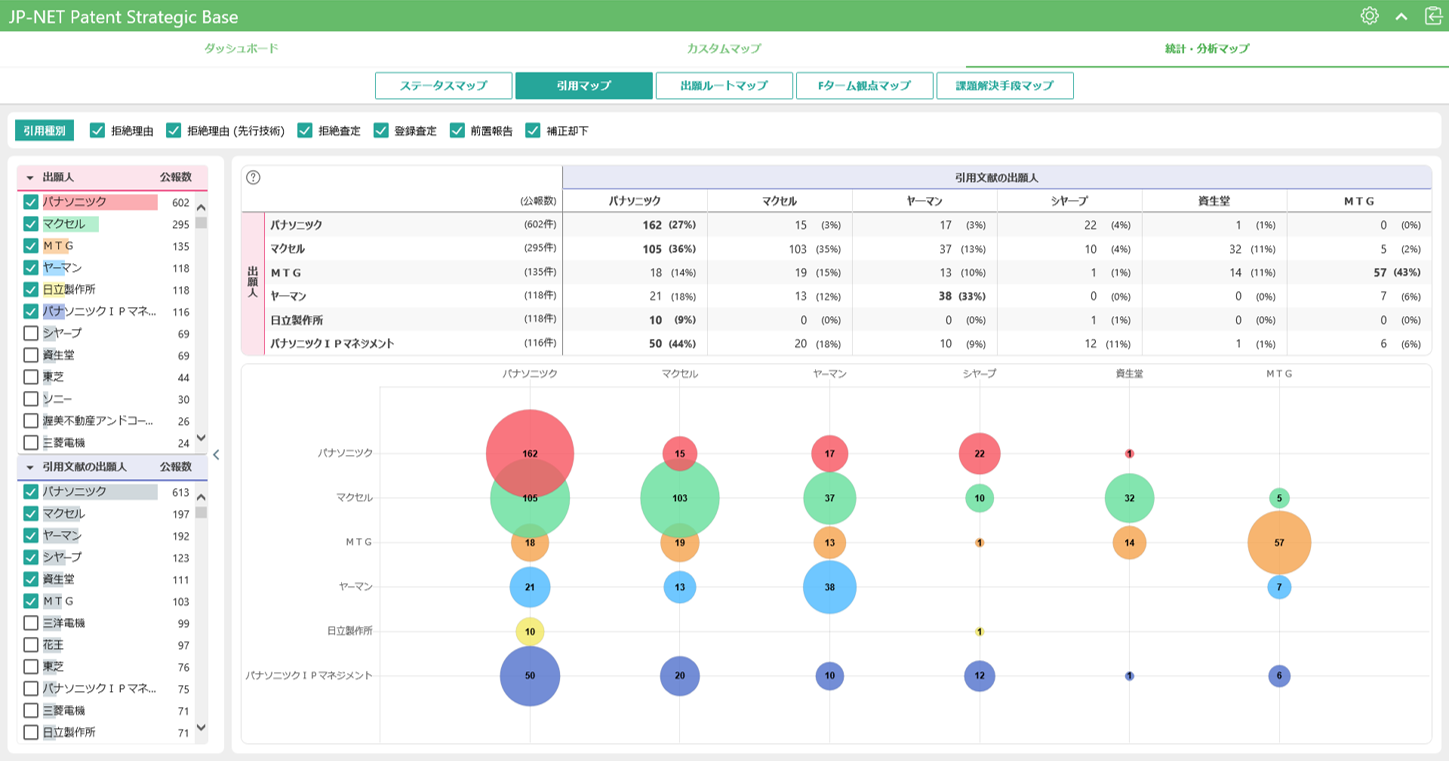Click the up arrow of the 引用文献の出願人 list scrollbar
1449x761 pixels.
[x=201, y=497]
